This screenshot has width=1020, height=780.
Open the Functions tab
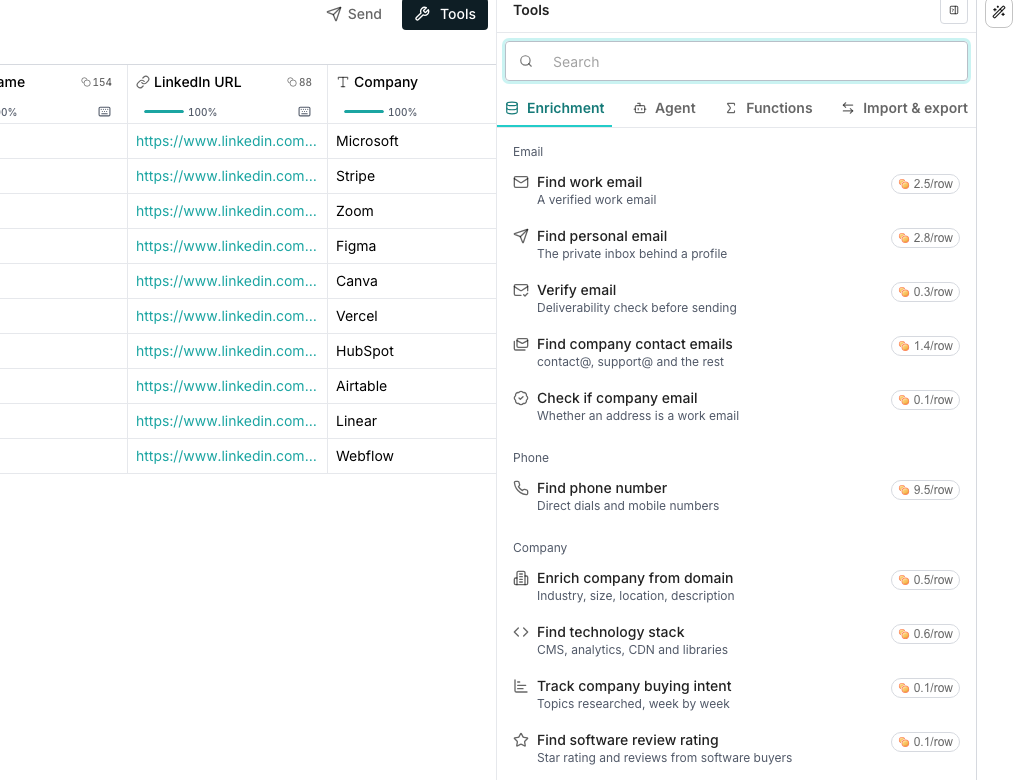tap(768, 108)
